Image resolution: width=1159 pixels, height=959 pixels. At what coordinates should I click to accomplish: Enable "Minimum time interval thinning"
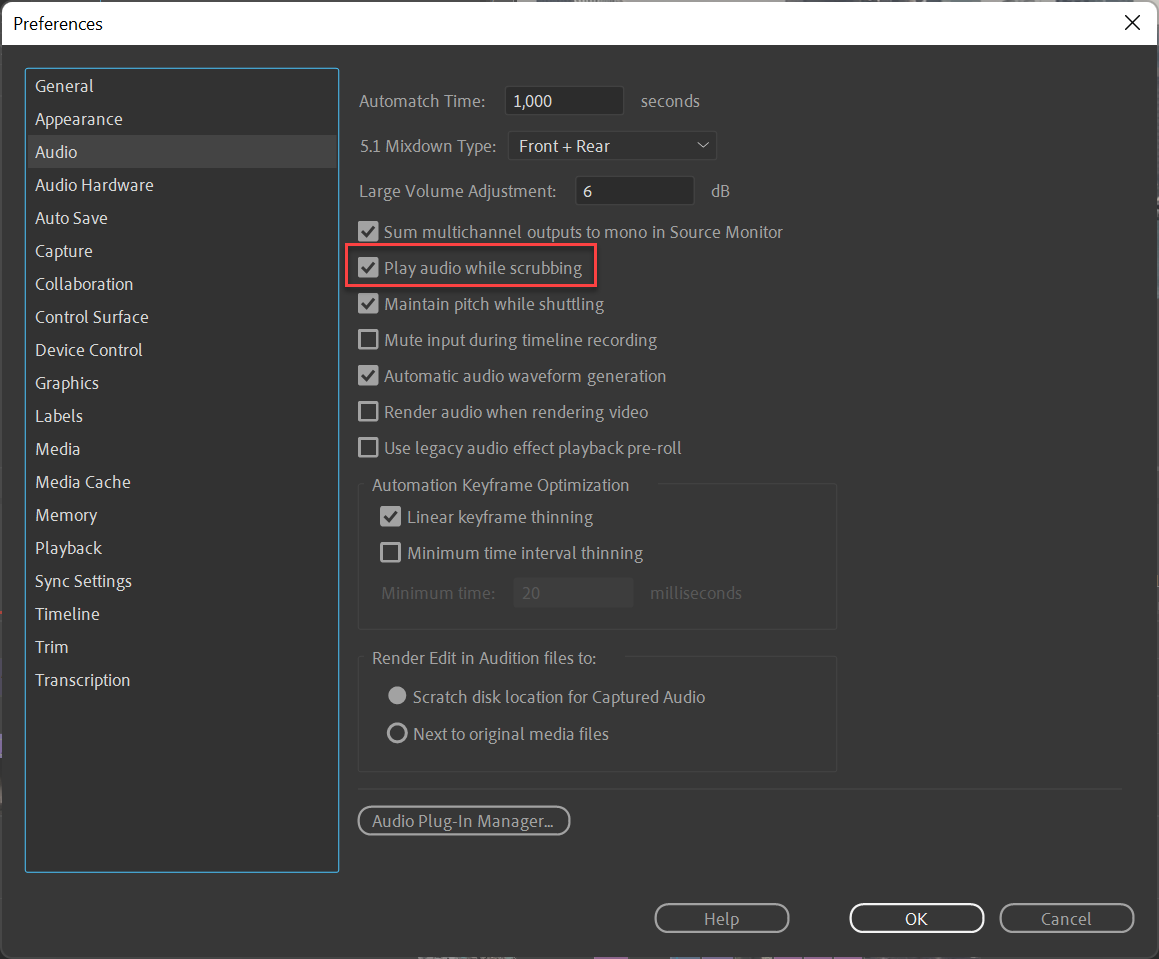(x=390, y=552)
